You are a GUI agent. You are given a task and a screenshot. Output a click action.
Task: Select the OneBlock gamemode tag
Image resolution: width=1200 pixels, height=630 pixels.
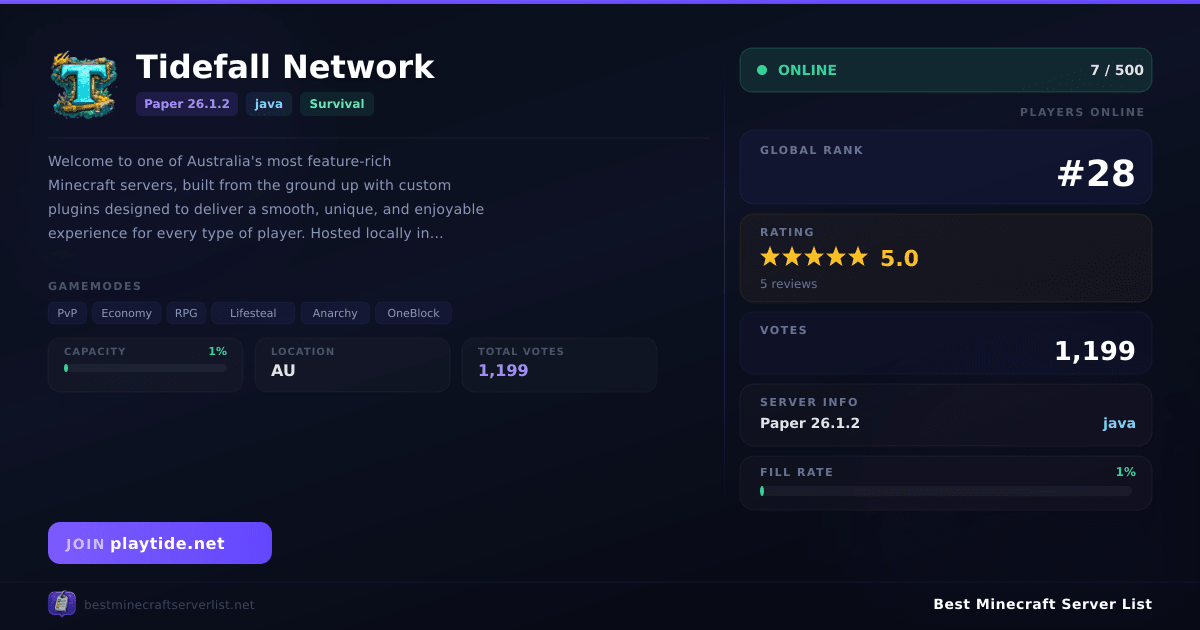point(414,313)
